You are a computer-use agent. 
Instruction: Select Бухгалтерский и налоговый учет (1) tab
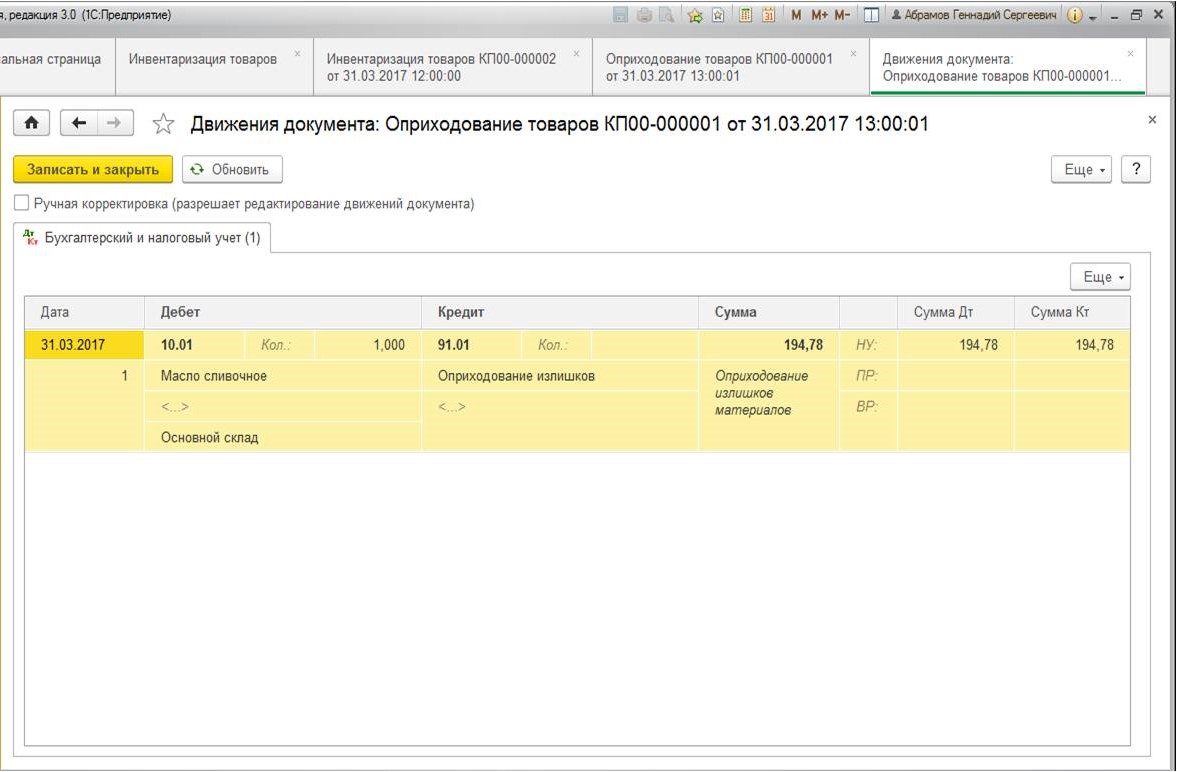143,237
